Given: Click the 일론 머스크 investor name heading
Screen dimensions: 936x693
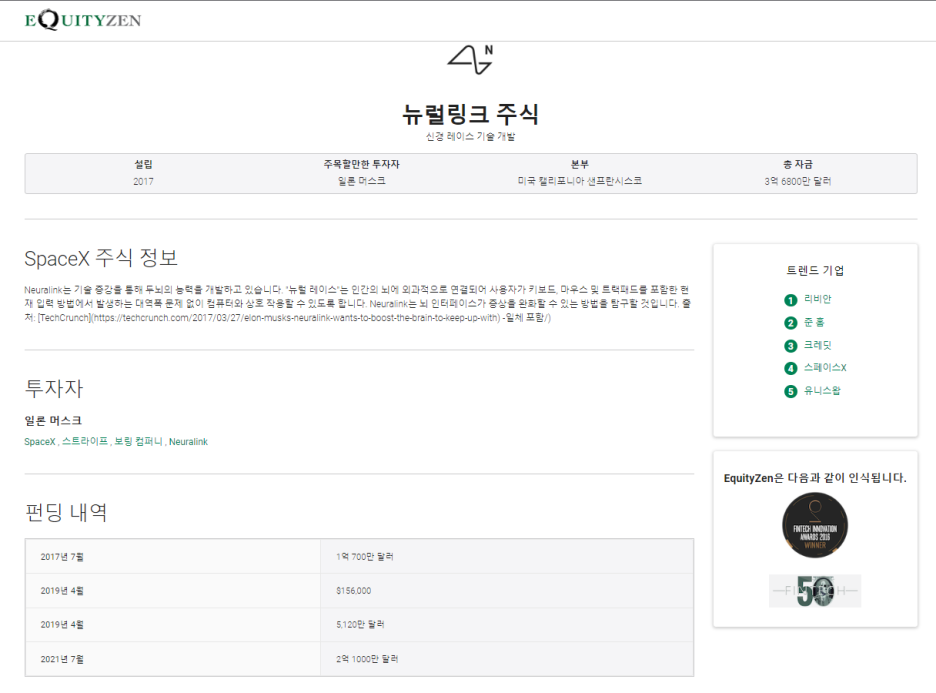Looking at the screenshot, I should 53,421.
